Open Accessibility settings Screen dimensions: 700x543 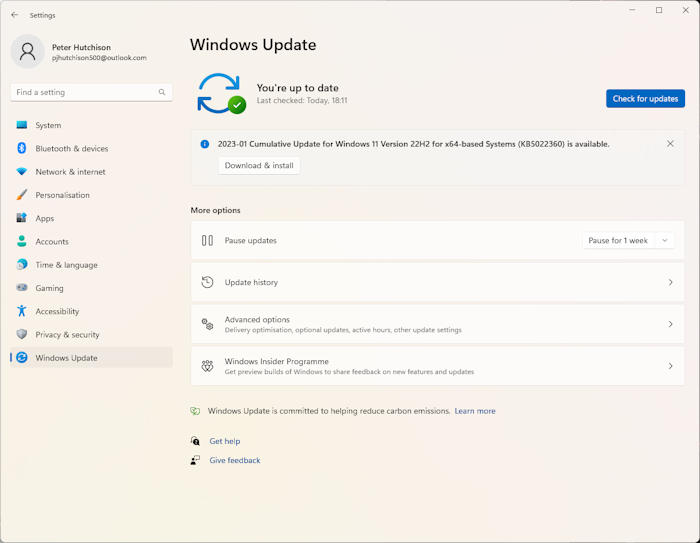point(92,311)
